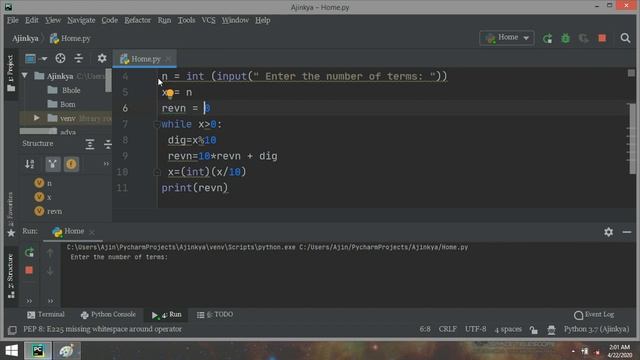Show more Structure toolbar options
The image size is (640, 360).
(106, 164)
